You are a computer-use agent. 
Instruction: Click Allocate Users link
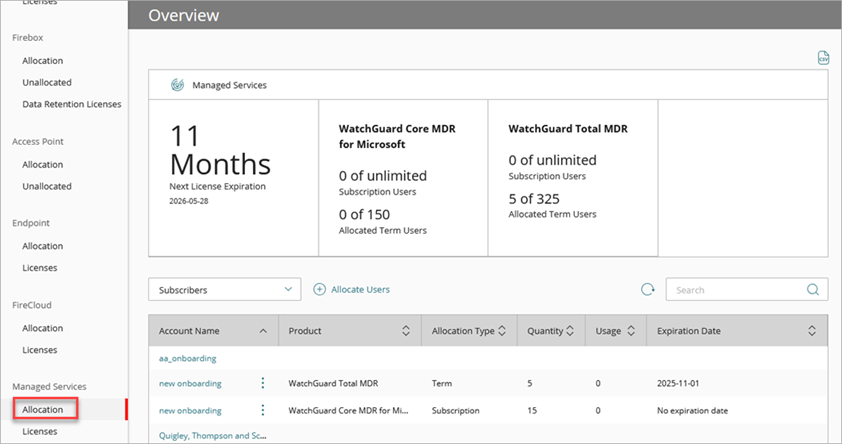coord(360,289)
